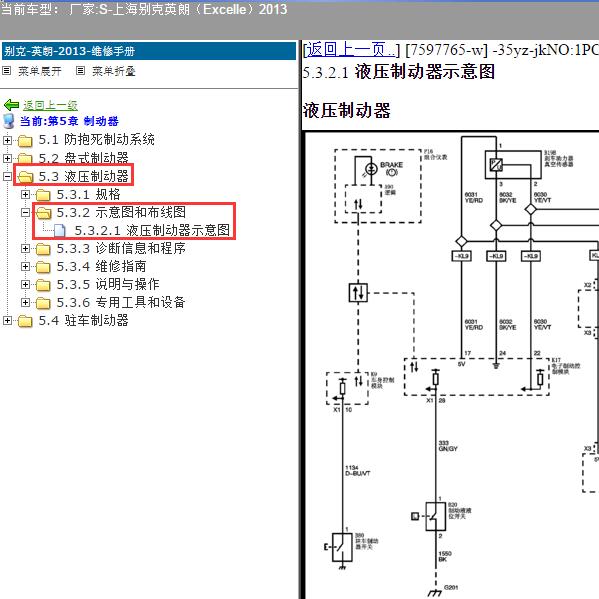This screenshot has height=599, width=599.
Task: Click folder icon of 5.1 防抱死制动系统
Action: (25, 141)
